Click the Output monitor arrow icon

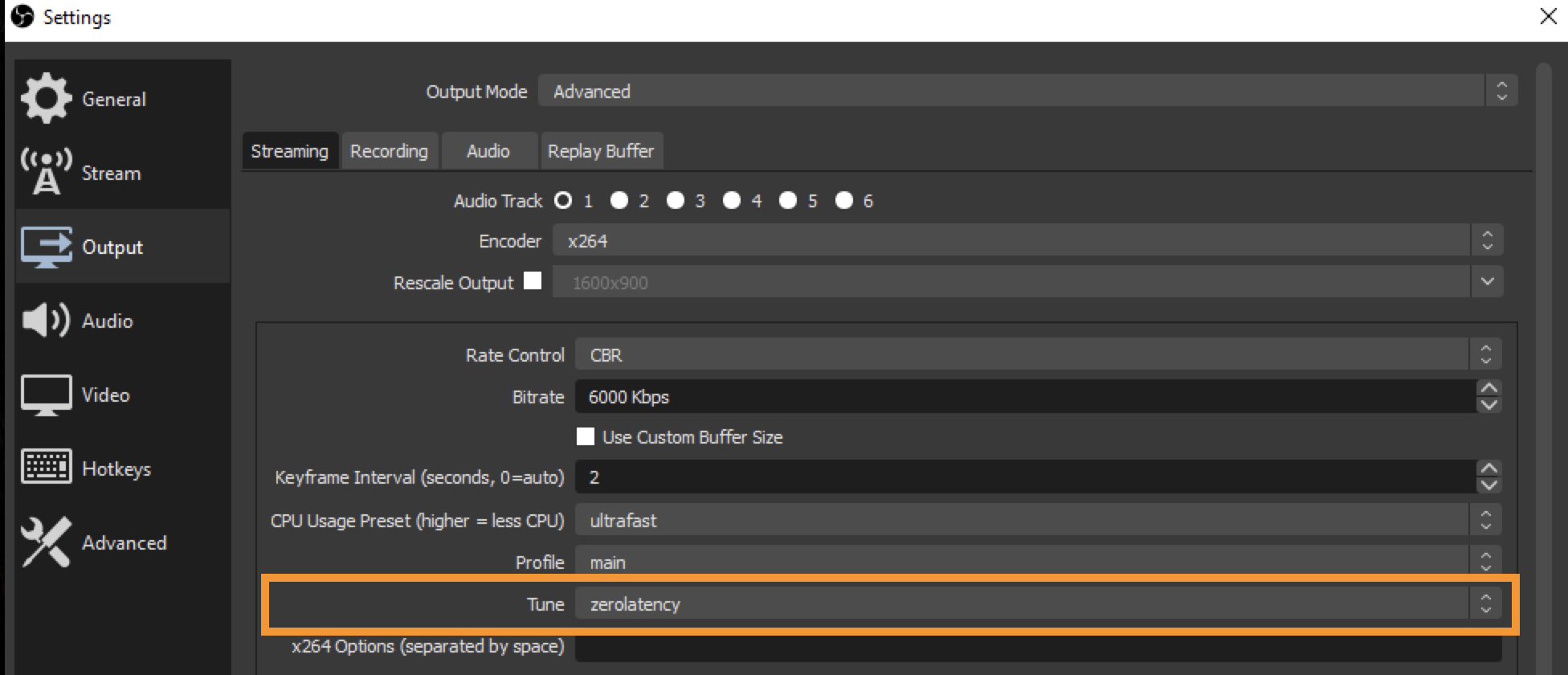46,247
